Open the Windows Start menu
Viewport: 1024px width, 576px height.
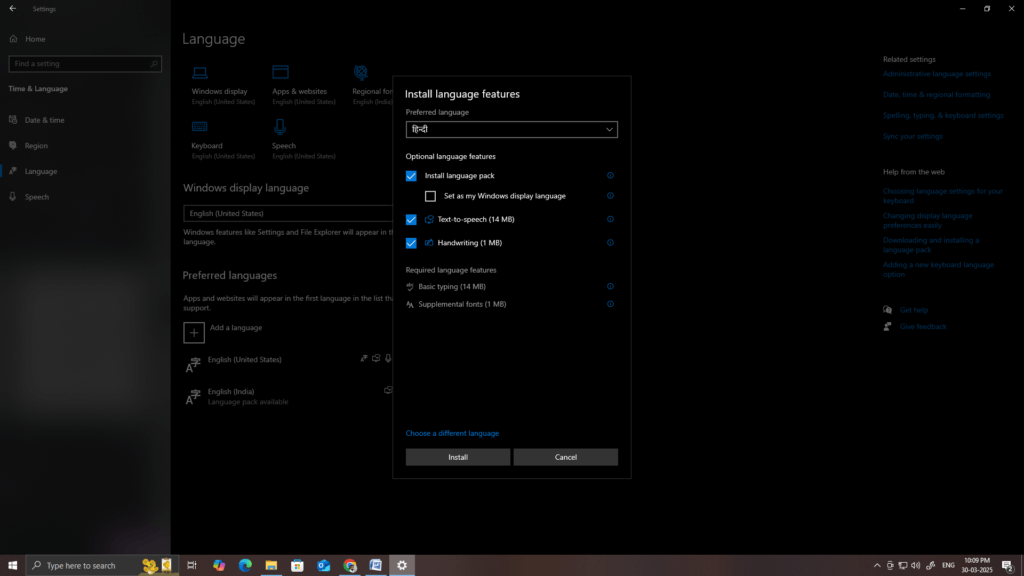(x=12, y=566)
